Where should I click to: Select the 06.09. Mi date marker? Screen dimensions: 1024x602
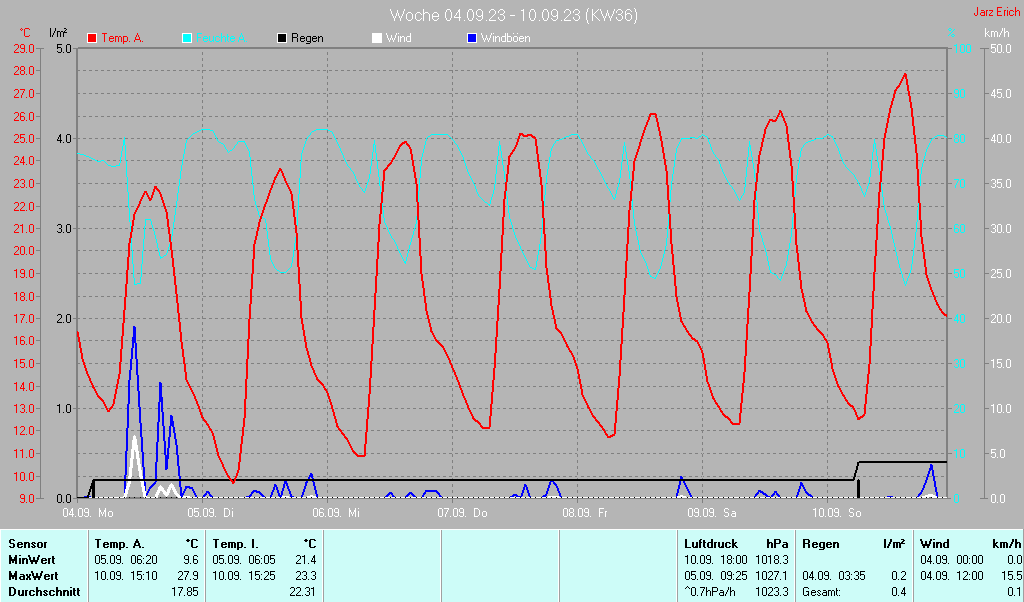point(338,513)
